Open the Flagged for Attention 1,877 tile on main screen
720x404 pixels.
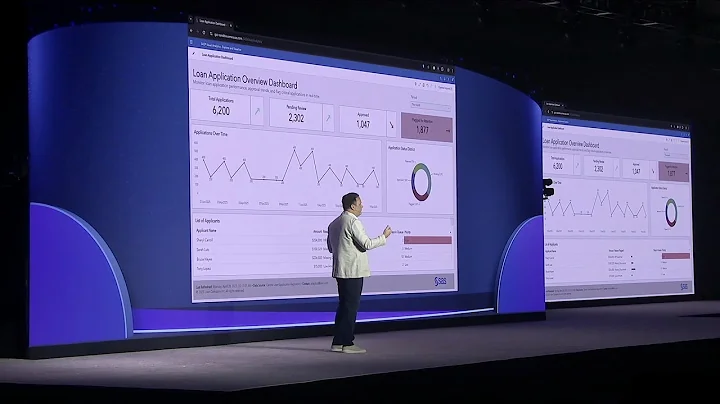pyautogui.click(x=426, y=127)
